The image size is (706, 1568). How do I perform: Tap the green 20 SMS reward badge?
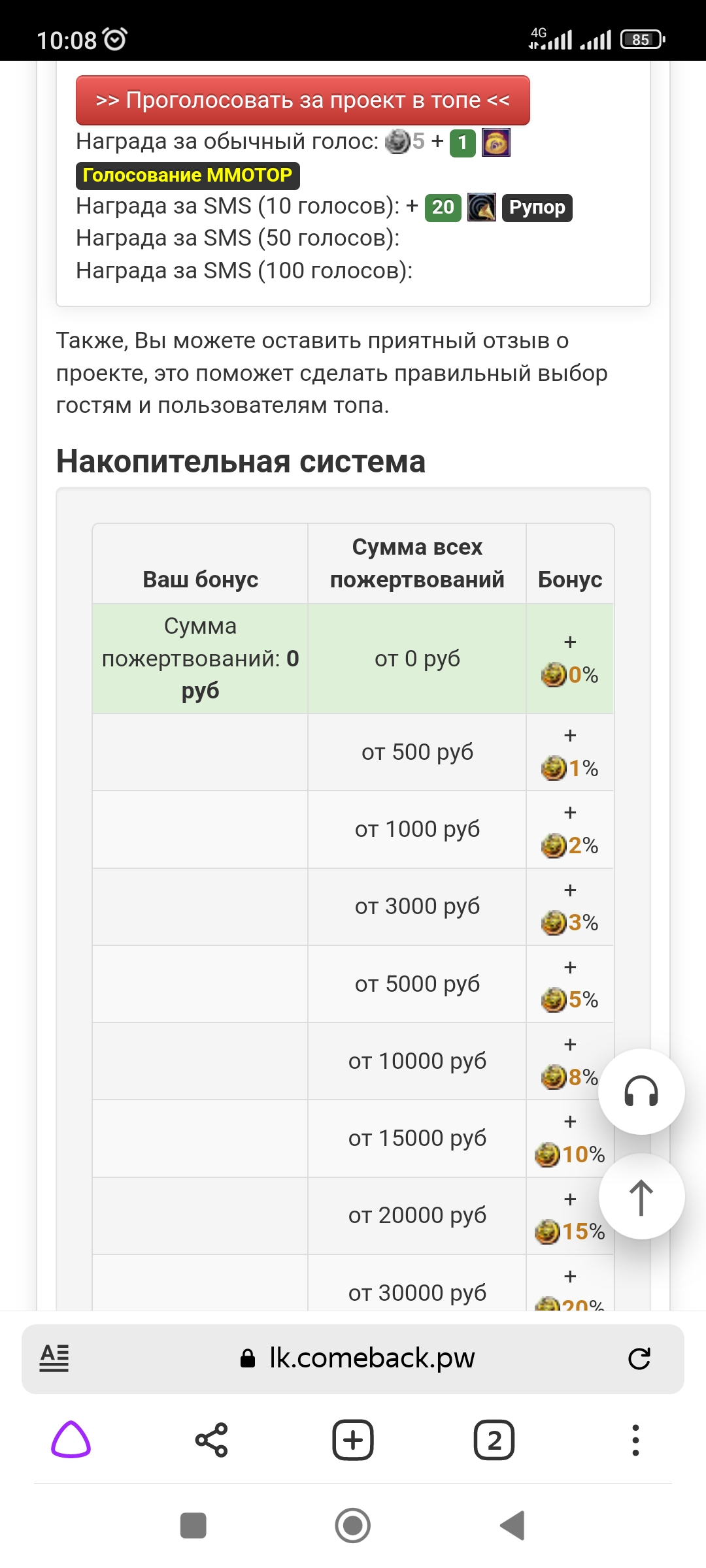[x=442, y=208]
